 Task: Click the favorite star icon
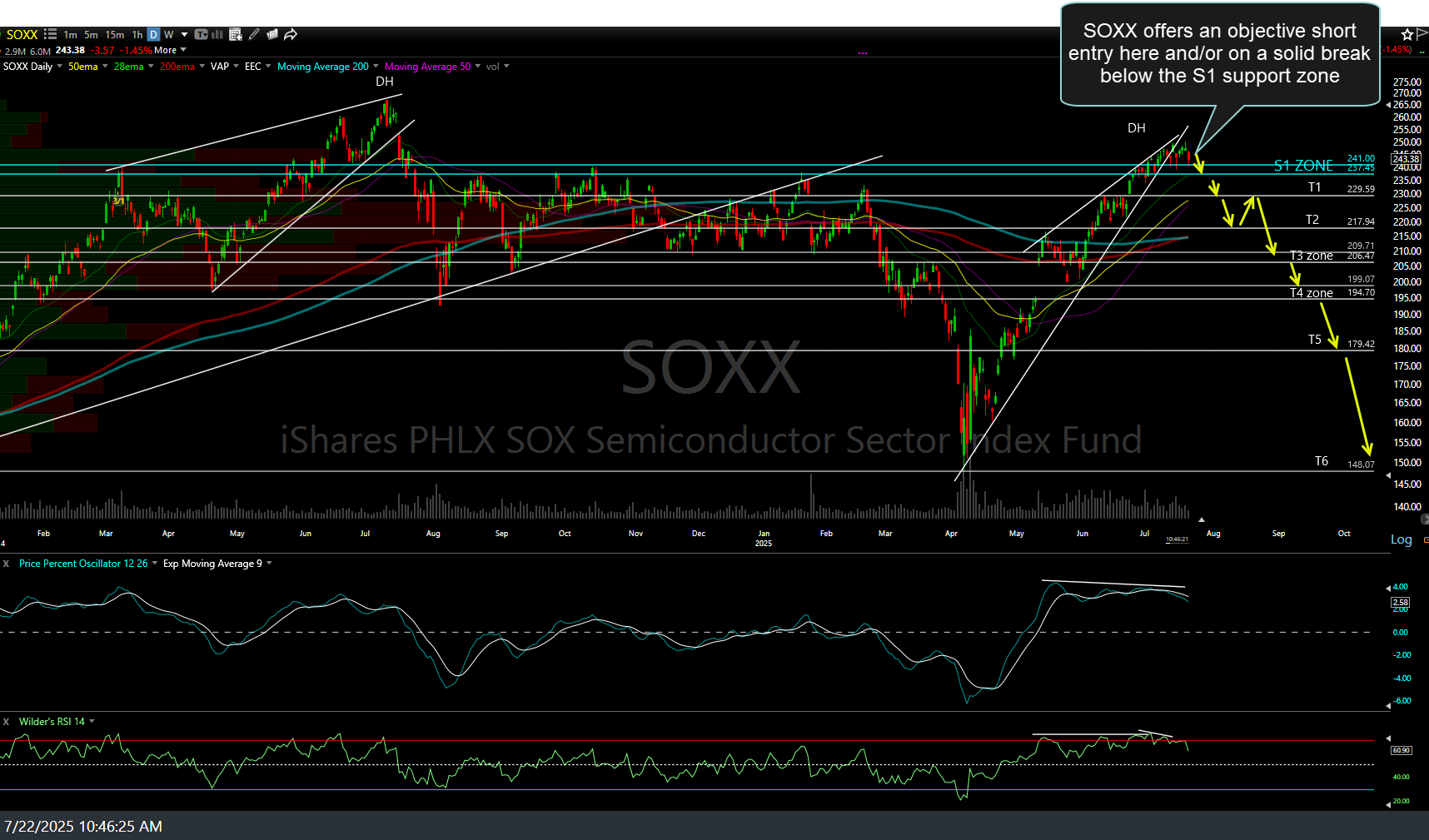(1407, 34)
